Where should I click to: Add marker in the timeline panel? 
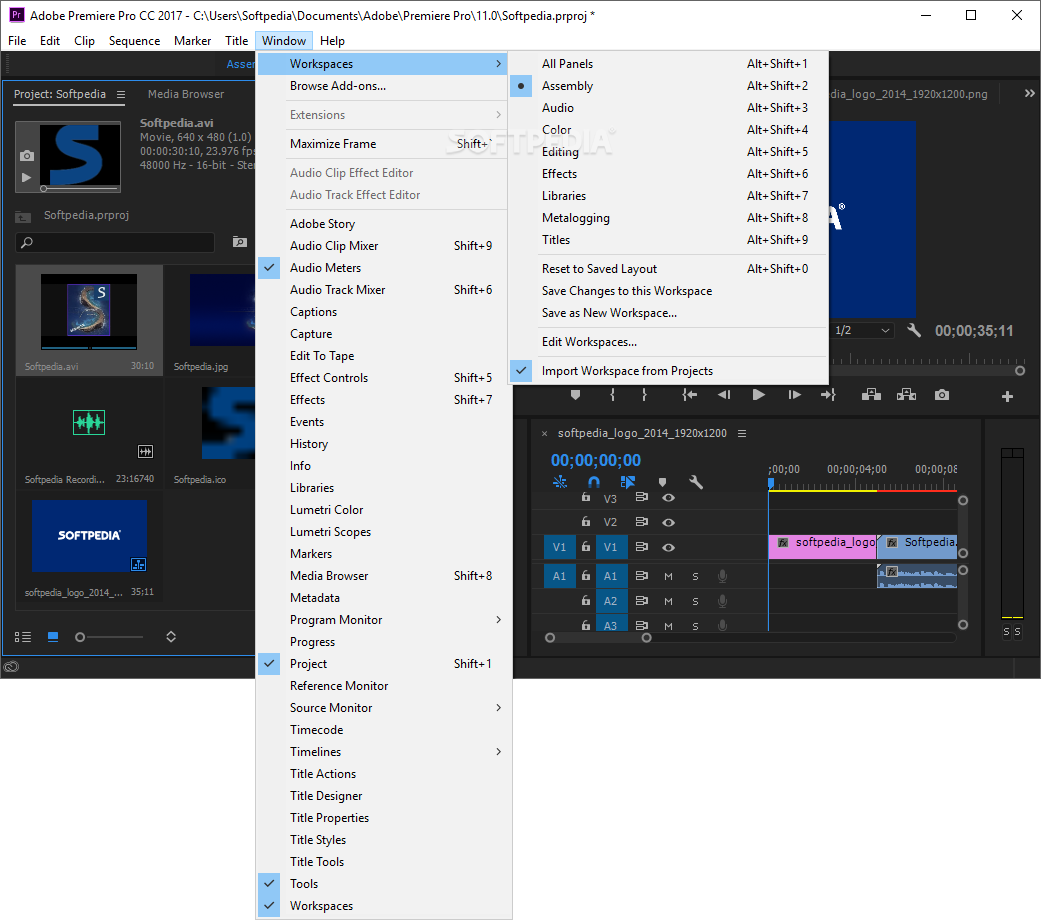(662, 482)
